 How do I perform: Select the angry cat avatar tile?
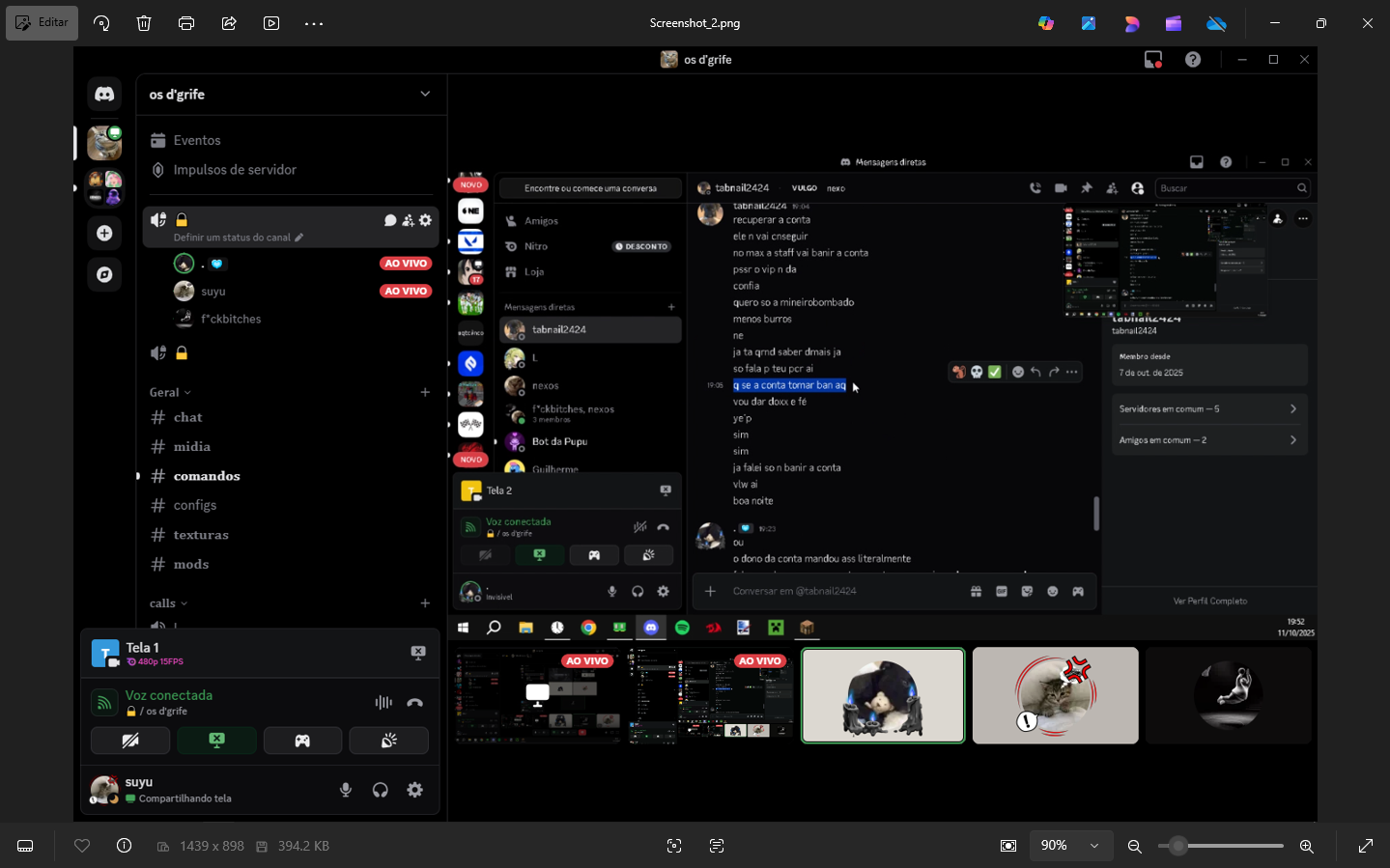click(x=1055, y=695)
